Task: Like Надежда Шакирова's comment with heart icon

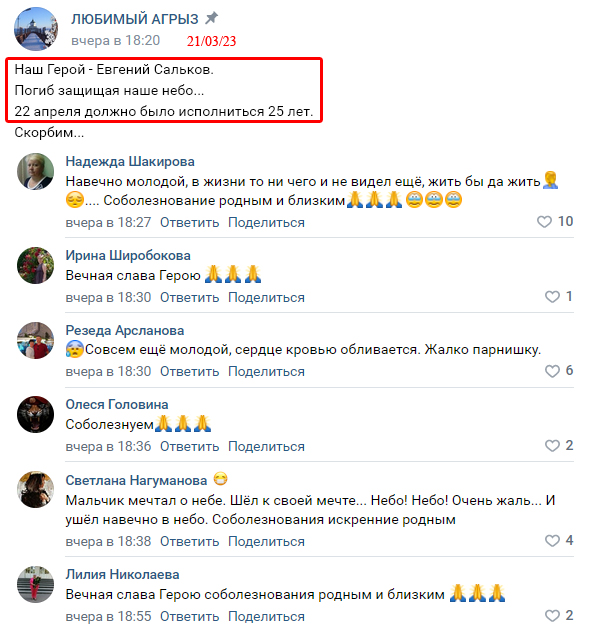Action: [544, 222]
